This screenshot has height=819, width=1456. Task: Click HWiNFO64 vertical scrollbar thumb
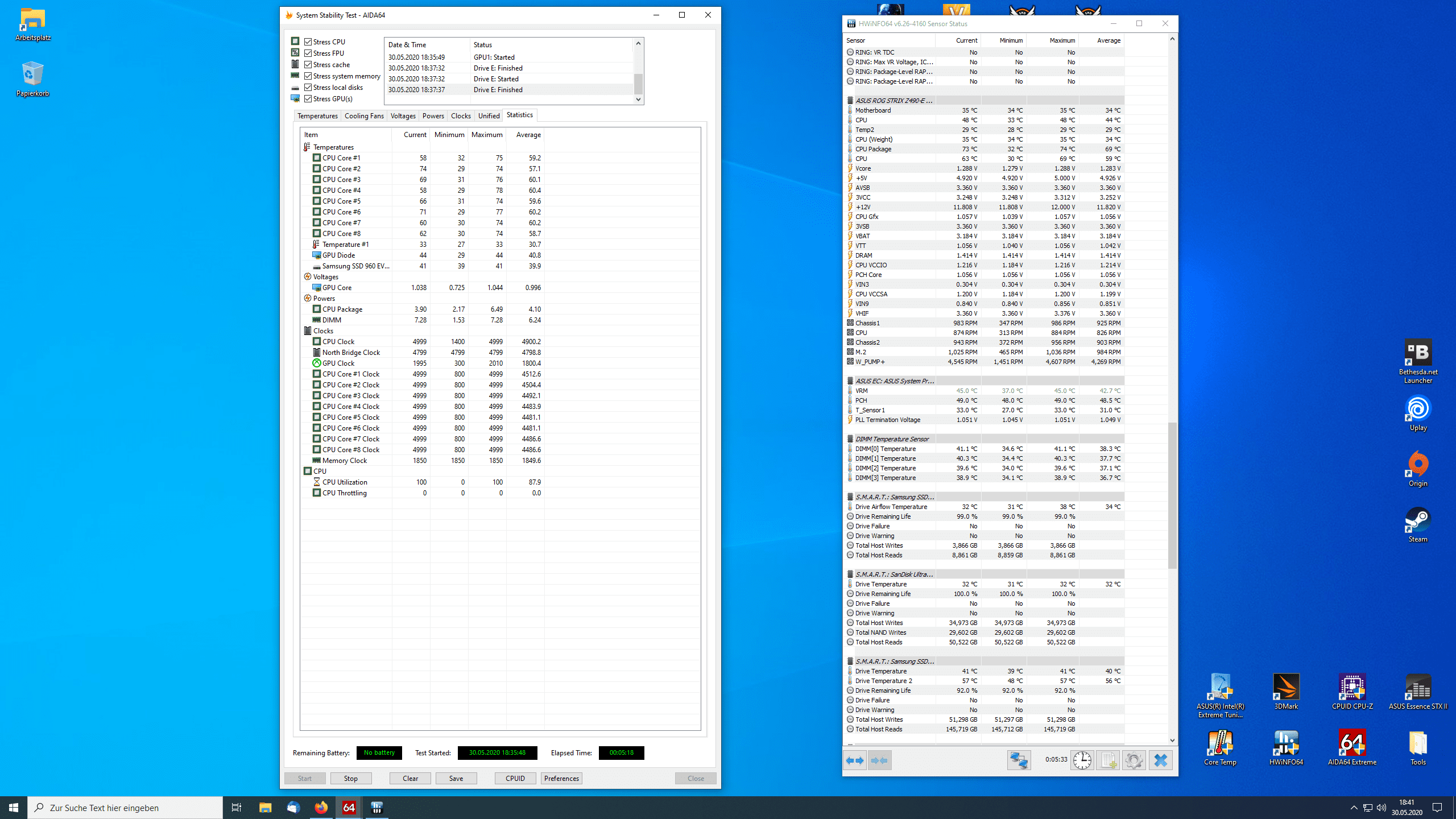pyautogui.click(x=1172, y=495)
